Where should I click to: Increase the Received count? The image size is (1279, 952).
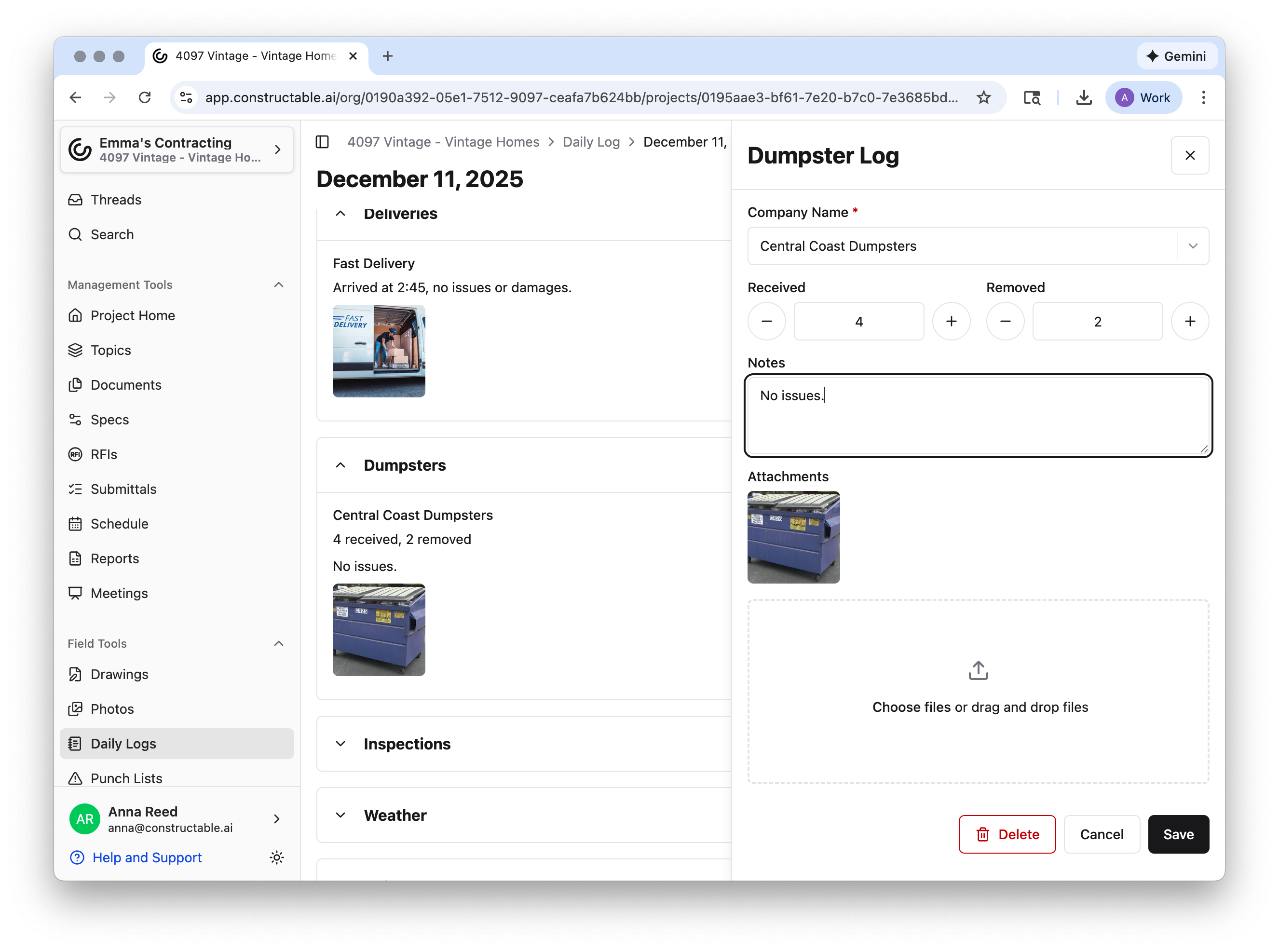[x=951, y=322]
